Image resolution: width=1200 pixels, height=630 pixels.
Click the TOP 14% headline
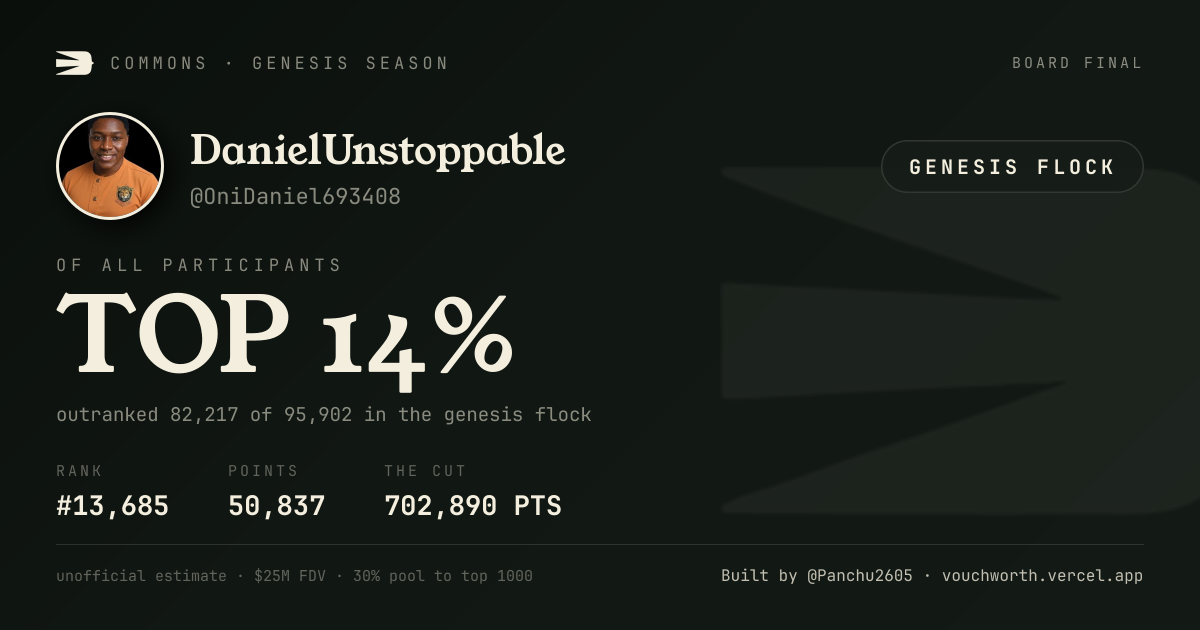click(285, 336)
